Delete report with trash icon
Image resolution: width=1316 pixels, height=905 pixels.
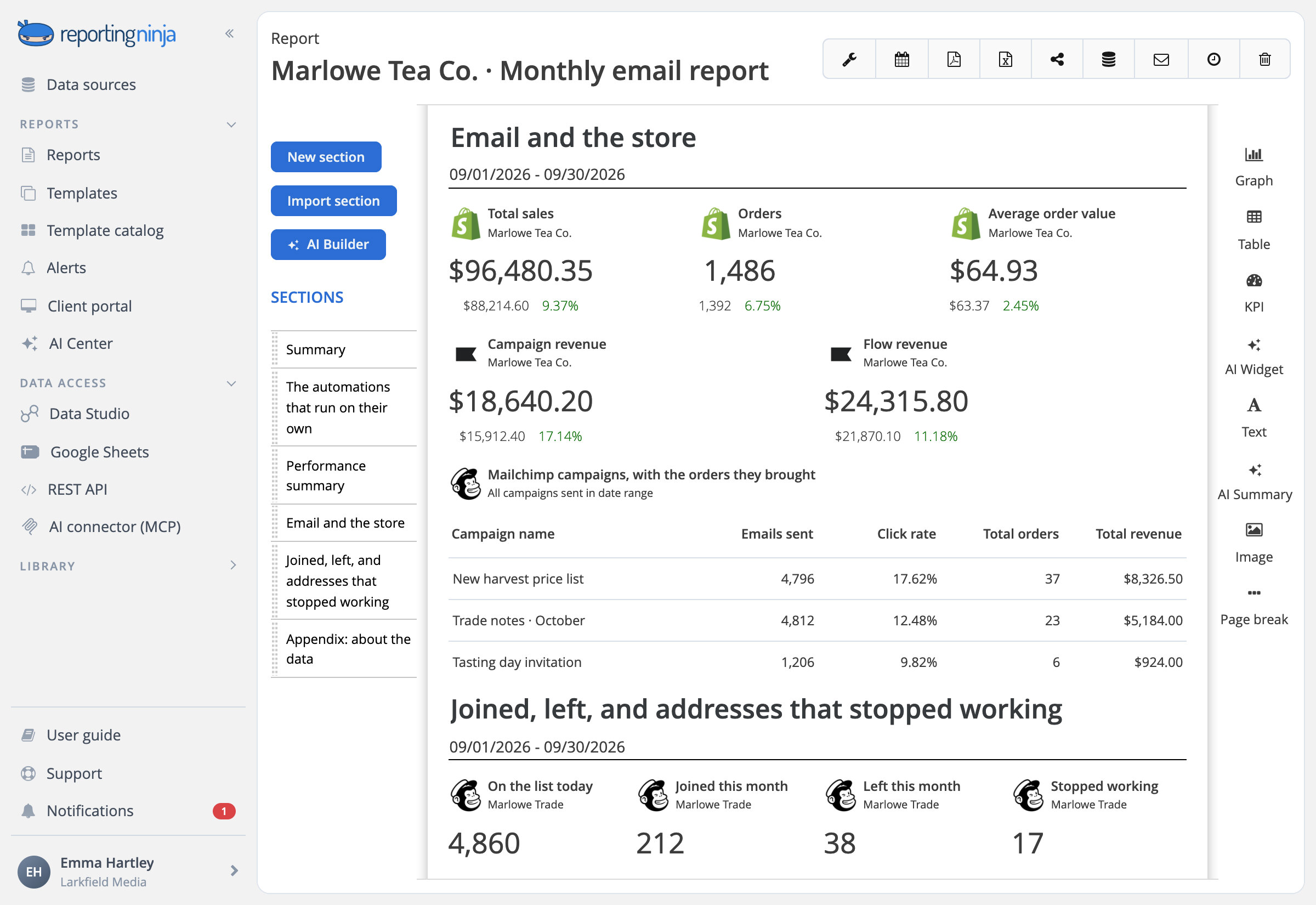pos(1265,59)
